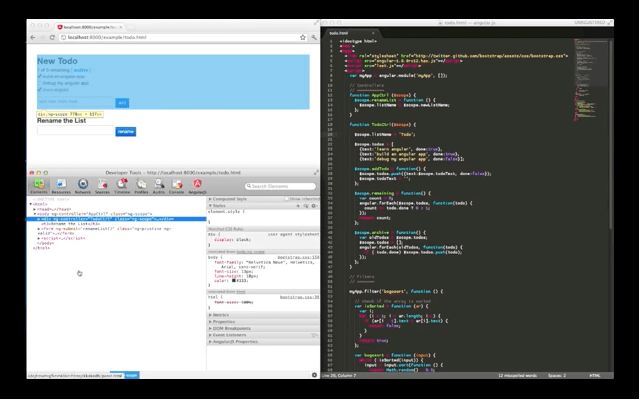Open the bootstrap.css link for html rule
The height and width of the screenshot is (400, 640).
(x=299, y=297)
